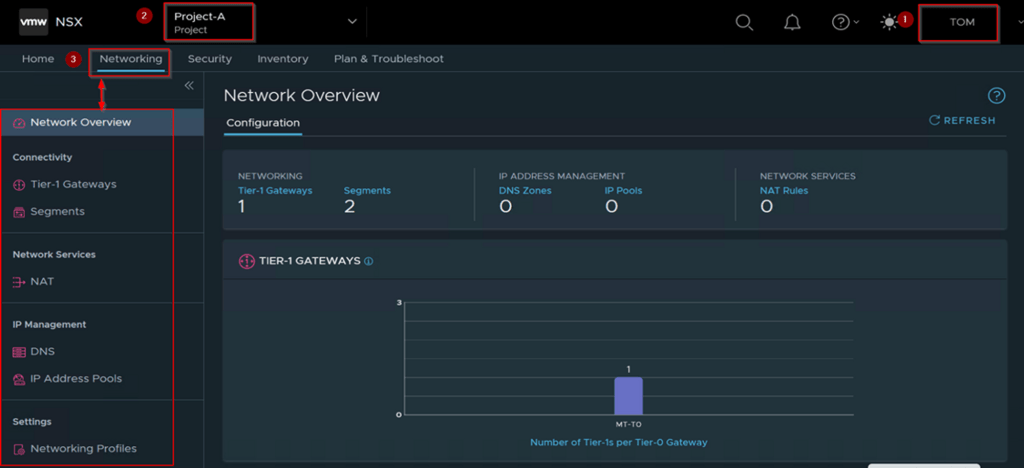This screenshot has height=468, width=1024.
Task: Click the Segments sidebar icon
Action: tap(20, 212)
